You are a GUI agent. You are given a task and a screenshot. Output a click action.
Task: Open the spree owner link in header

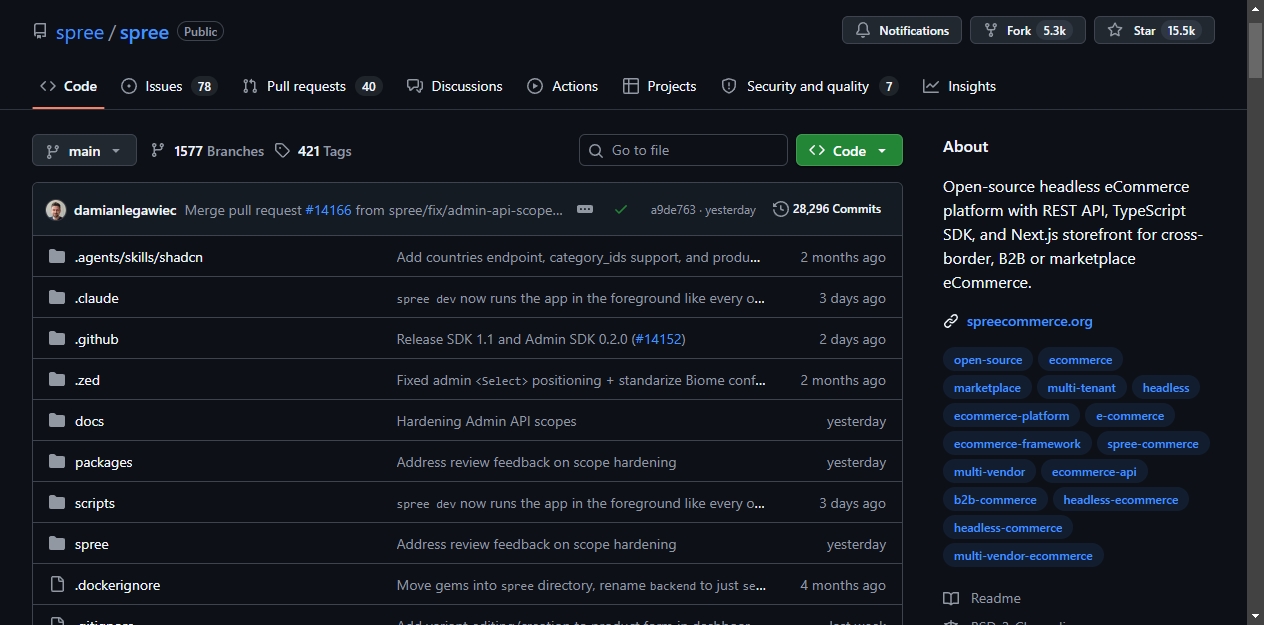[80, 32]
